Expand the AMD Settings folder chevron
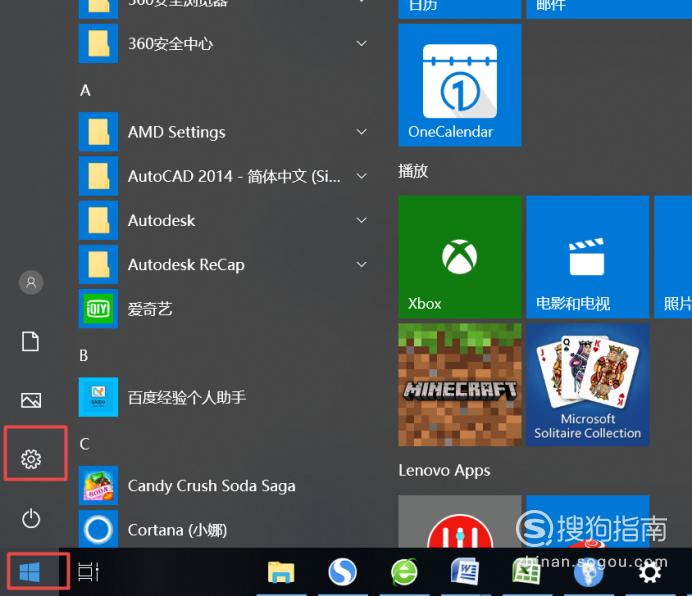Viewport: 692px width, 596px height. click(361, 132)
